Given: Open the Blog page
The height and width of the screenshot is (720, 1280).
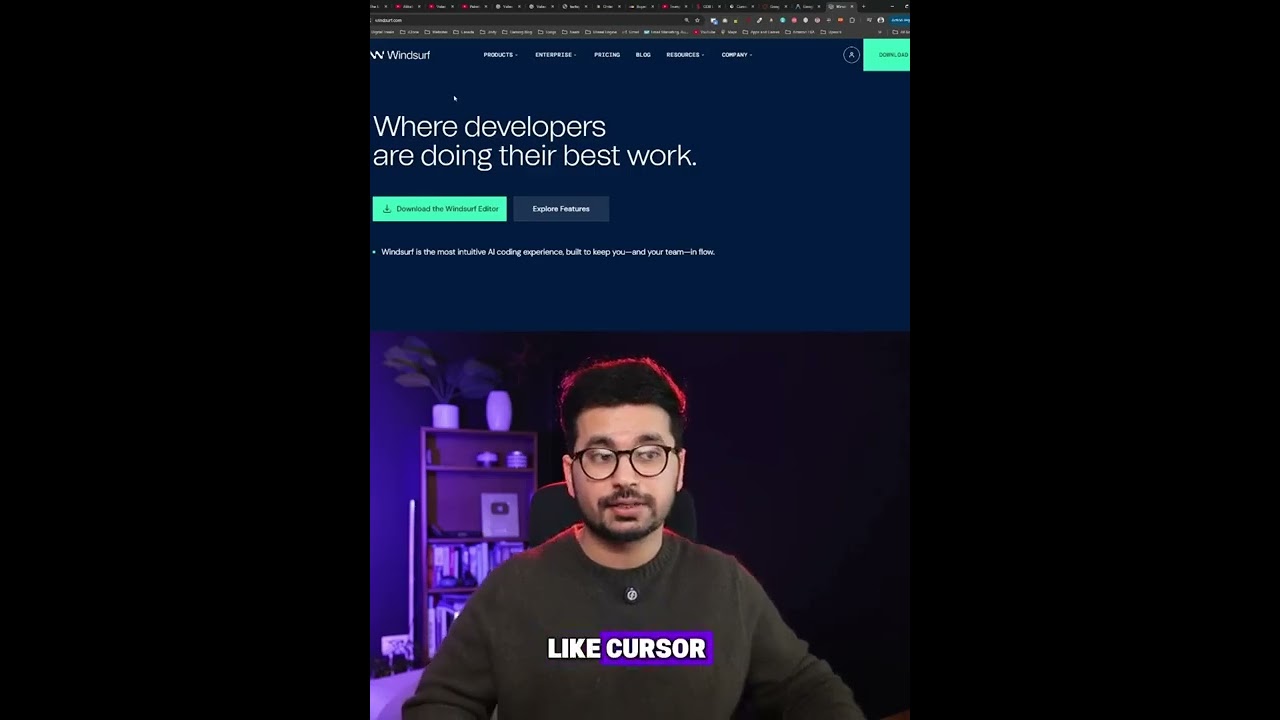Looking at the screenshot, I should point(643,55).
